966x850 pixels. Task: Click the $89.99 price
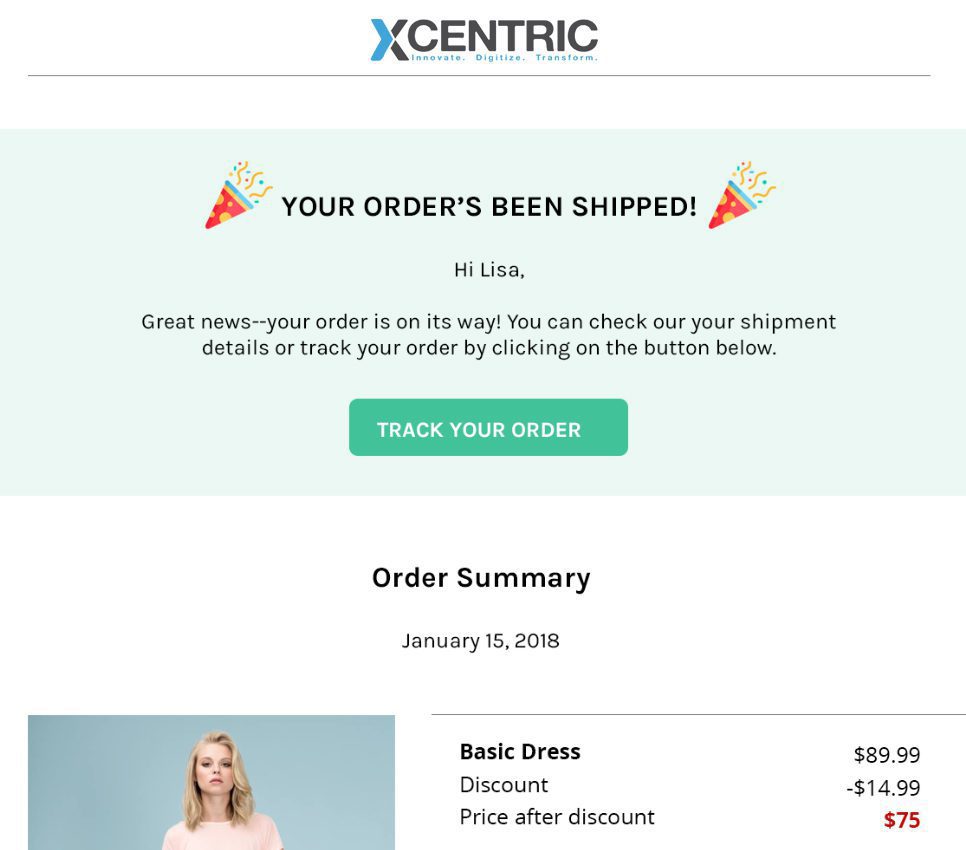pyautogui.click(x=888, y=753)
